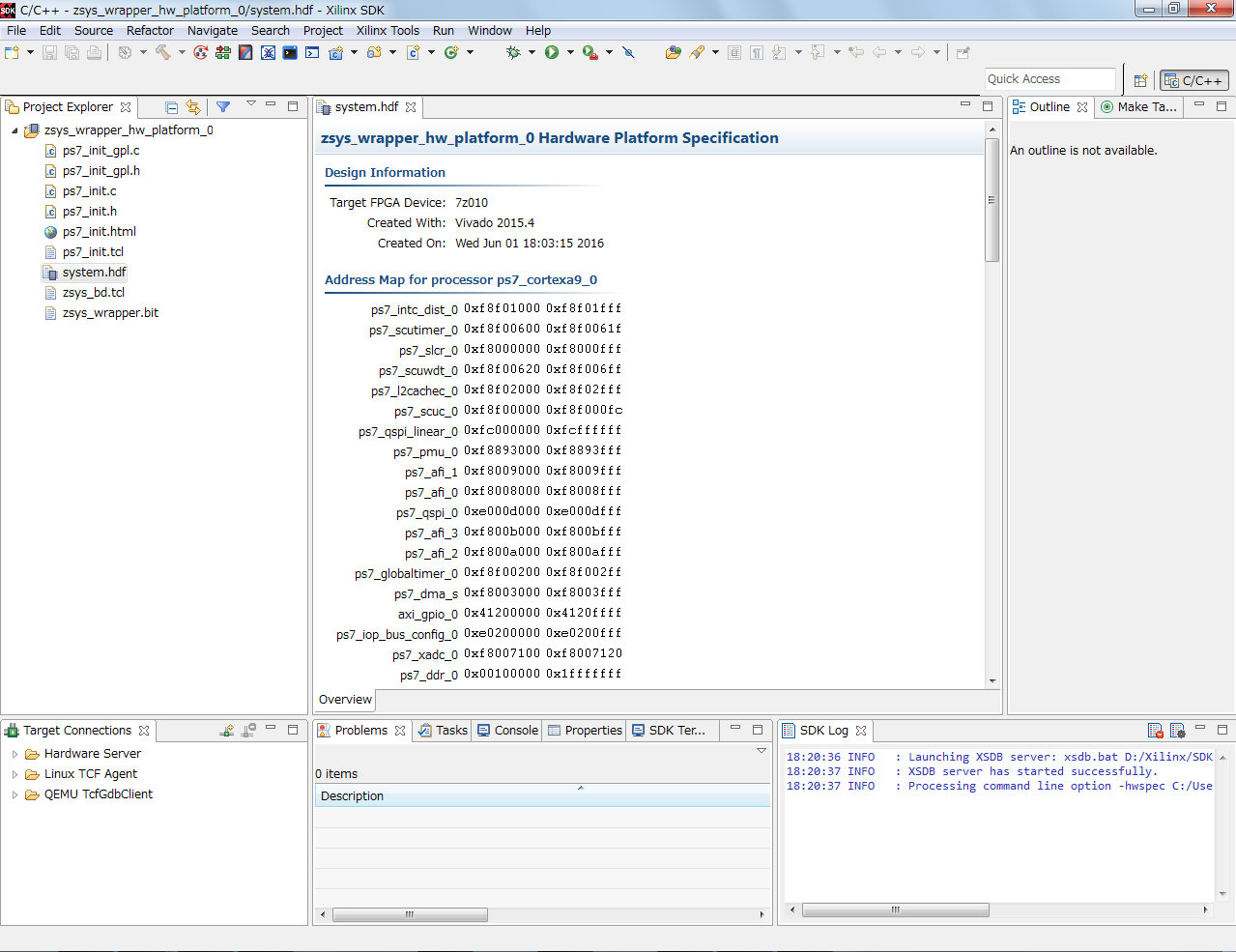Click the New file wizard icon

[13, 52]
